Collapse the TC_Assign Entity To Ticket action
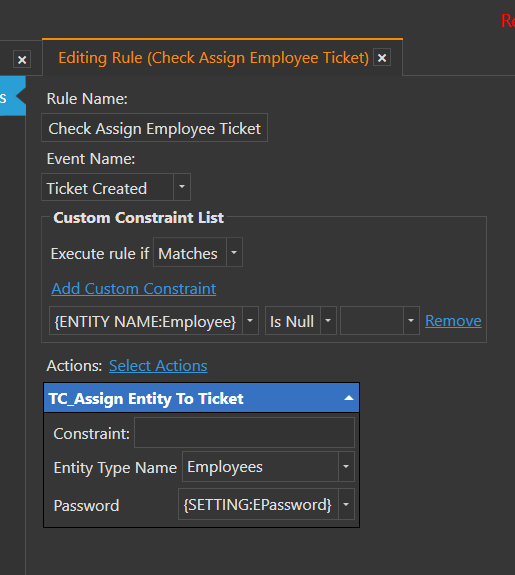This screenshot has width=515, height=575. [349, 398]
